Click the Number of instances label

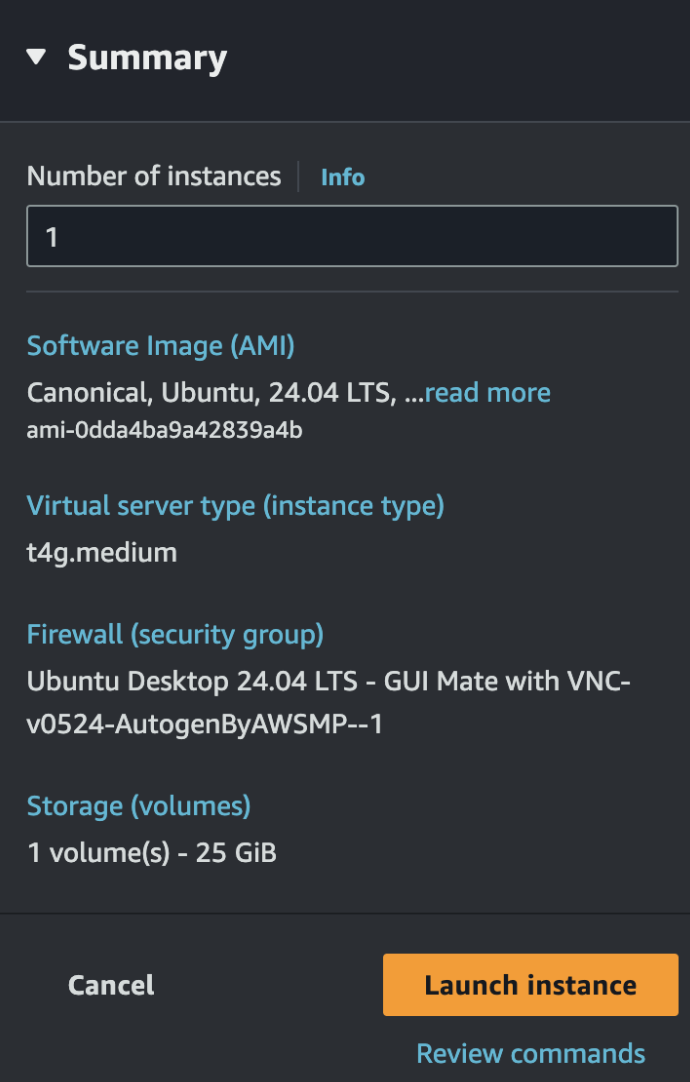153,177
